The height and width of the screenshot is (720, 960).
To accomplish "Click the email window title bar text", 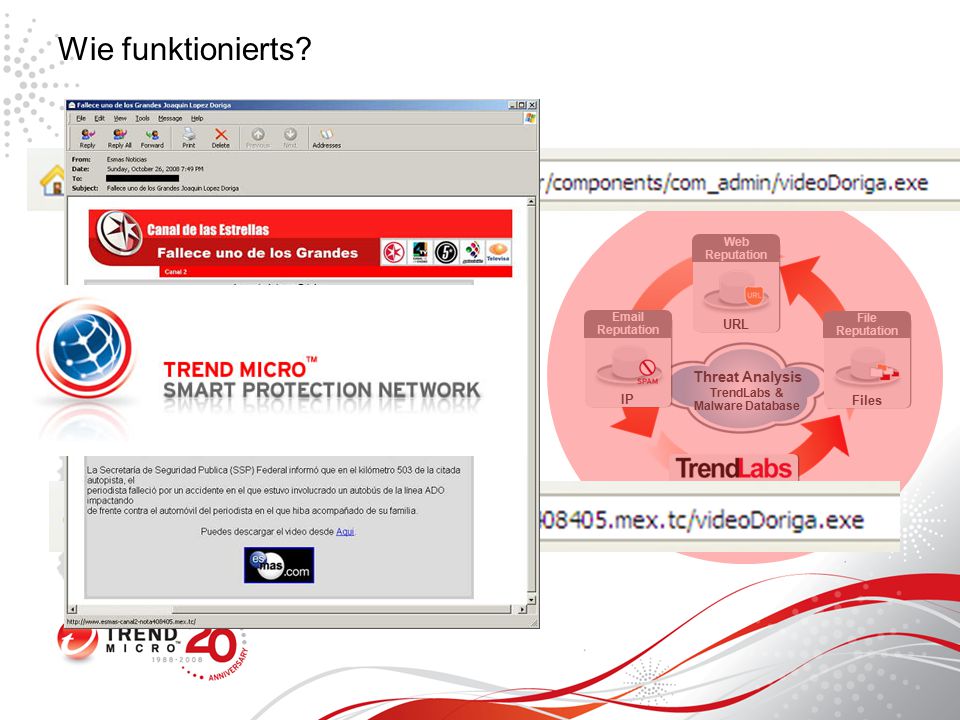I will (x=154, y=105).
